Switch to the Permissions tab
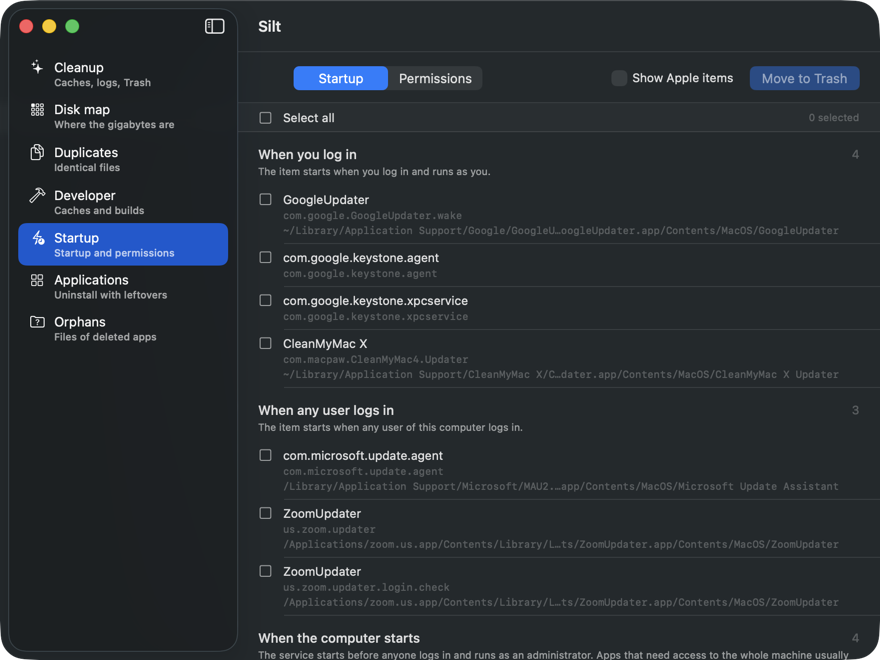Viewport: 880px width, 660px height. coord(435,78)
